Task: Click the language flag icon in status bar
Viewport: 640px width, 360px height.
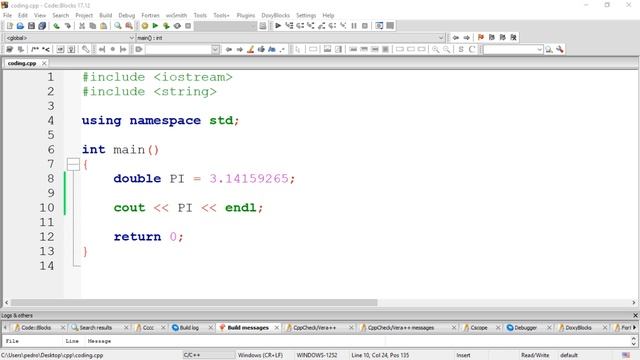Action: click(626, 355)
